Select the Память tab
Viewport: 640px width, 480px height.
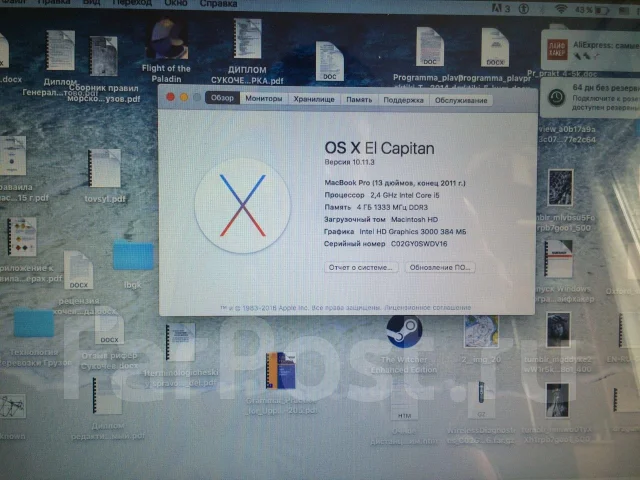[x=359, y=100]
